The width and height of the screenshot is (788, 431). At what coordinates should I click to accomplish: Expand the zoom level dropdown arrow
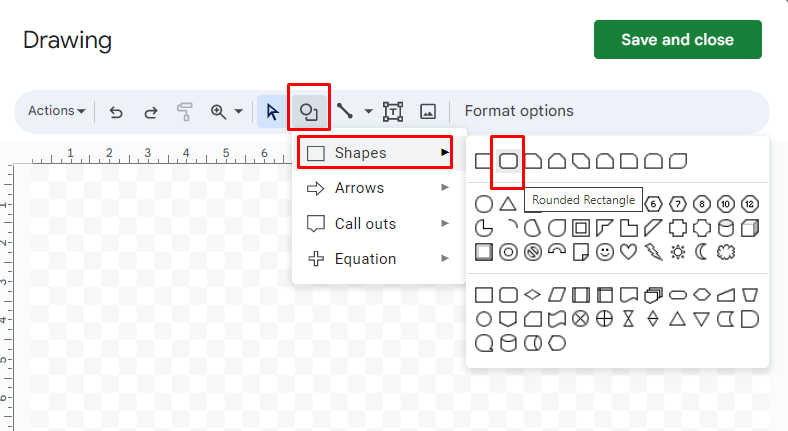[x=239, y=112]
